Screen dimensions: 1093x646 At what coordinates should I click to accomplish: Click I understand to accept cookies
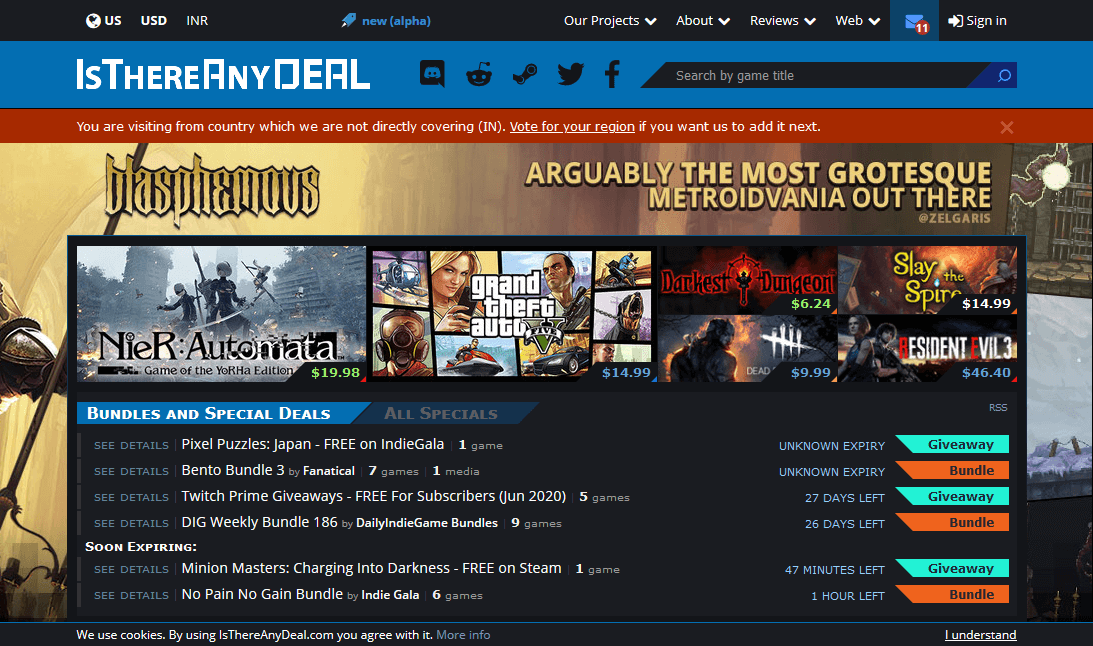pos(980,635)
